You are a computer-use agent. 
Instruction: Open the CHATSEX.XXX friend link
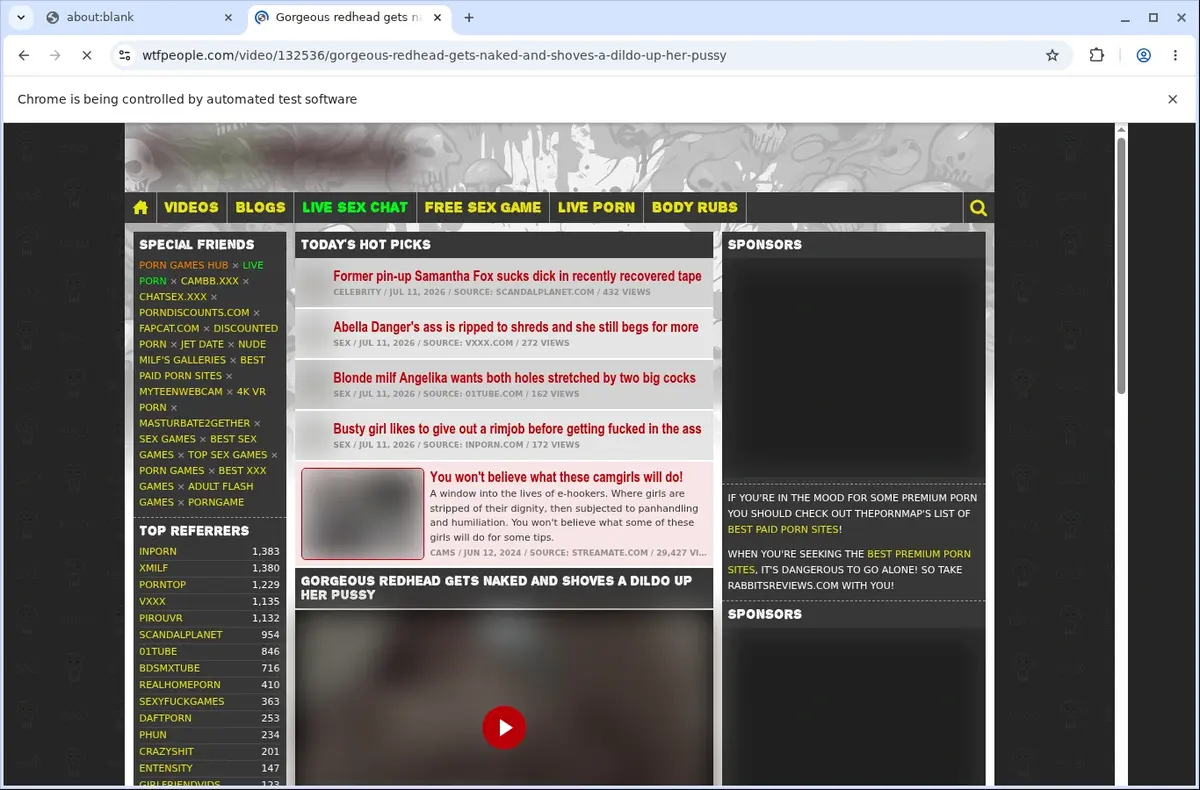(173, 297)
